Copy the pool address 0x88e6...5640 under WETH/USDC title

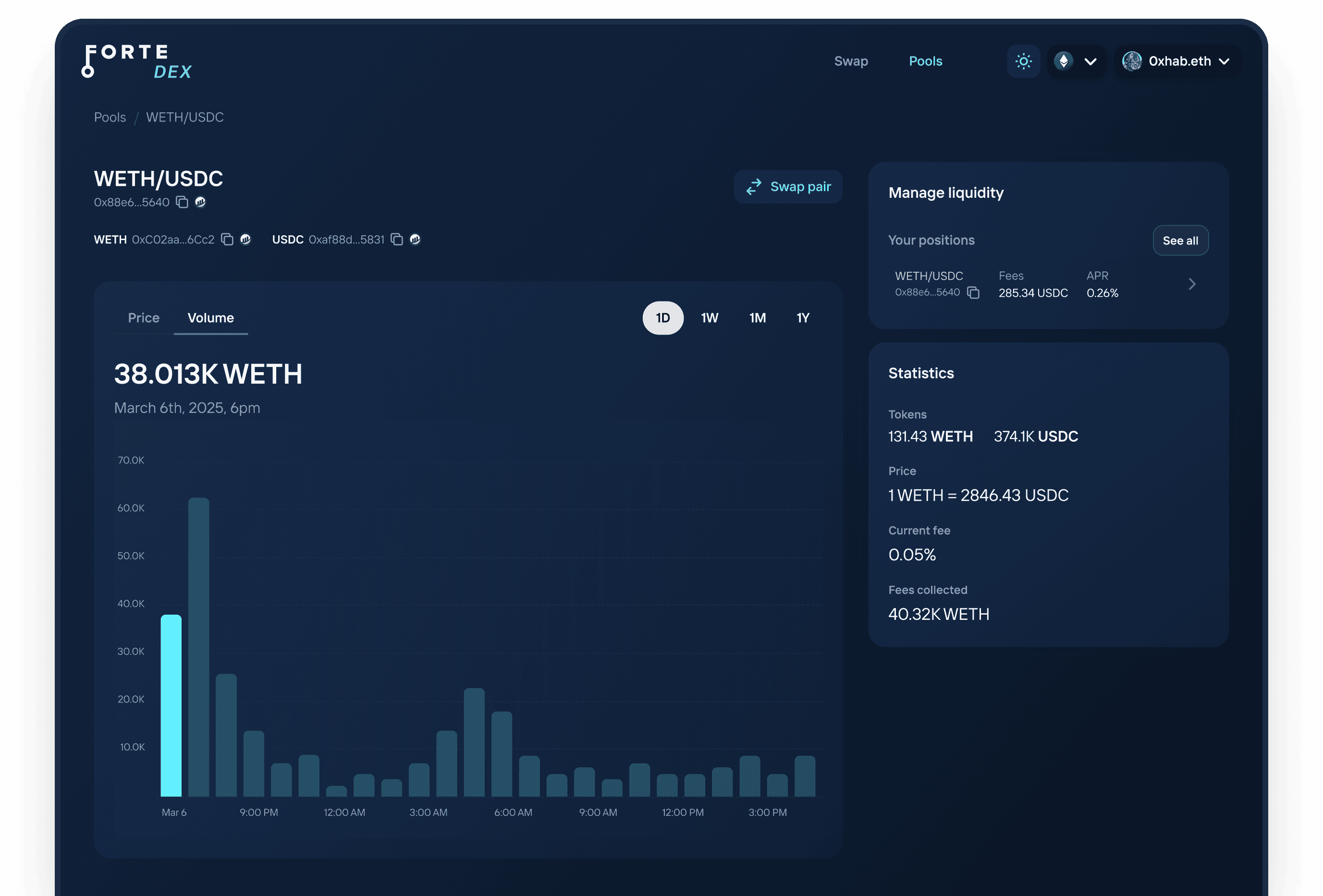[x=182, y=202]
